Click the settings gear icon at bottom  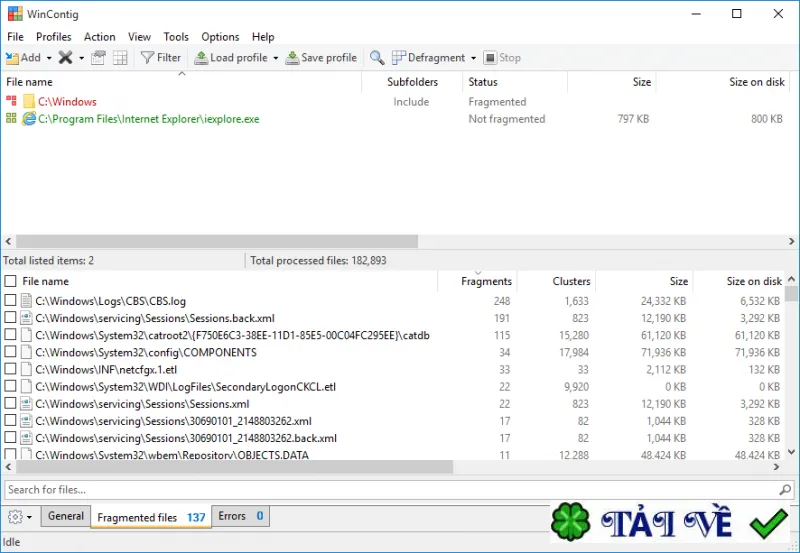pyautogui.click(x=15, y=517)
